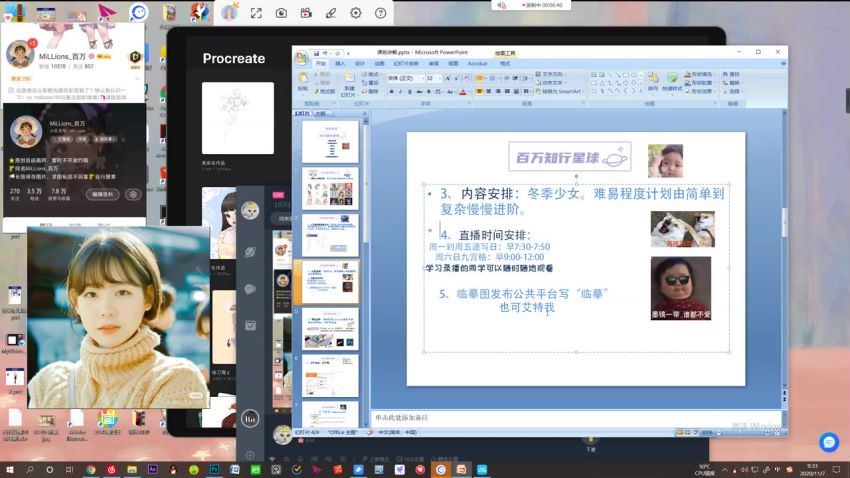Undo last action in PowerPoint quick access toolbar
Image resolution: width=850 pixels, height=478 pixels.
(x=325, y=53)
